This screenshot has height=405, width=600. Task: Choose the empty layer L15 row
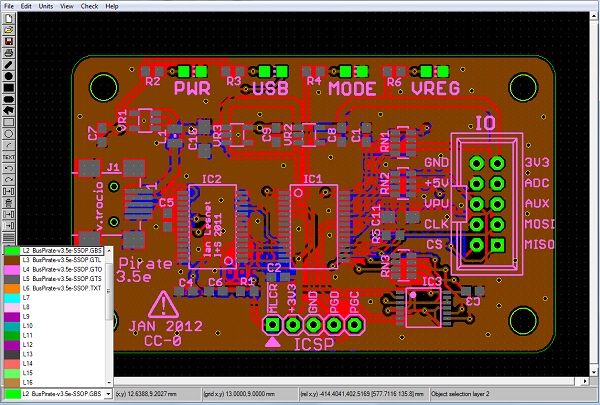[x=54, y=373]
